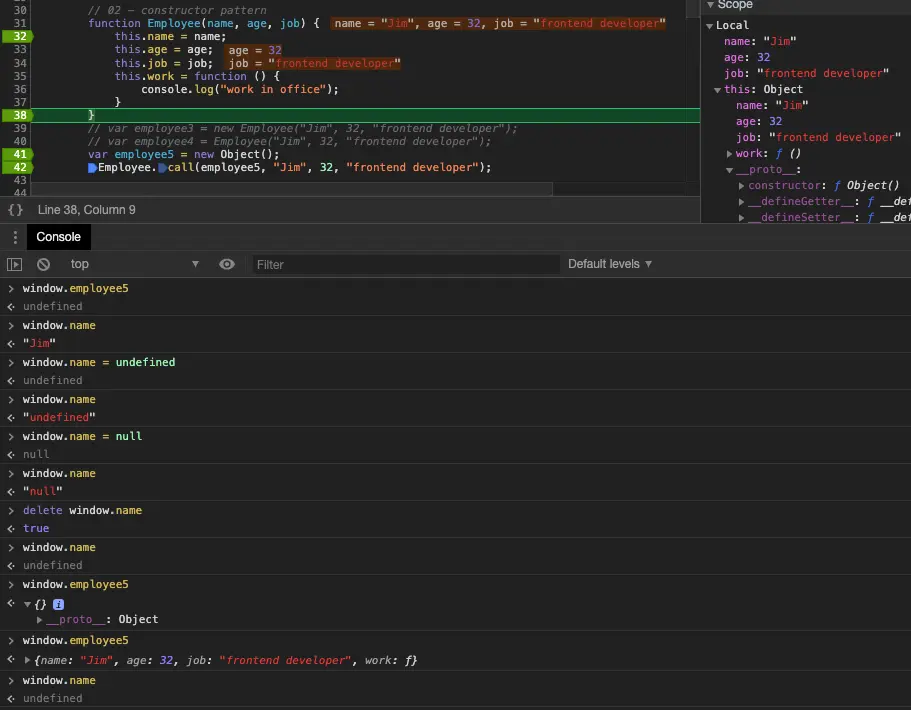Toggle the breakpoint marker on line 38
Viewport: 911px width, 710px height.
(x=17, y=116)
